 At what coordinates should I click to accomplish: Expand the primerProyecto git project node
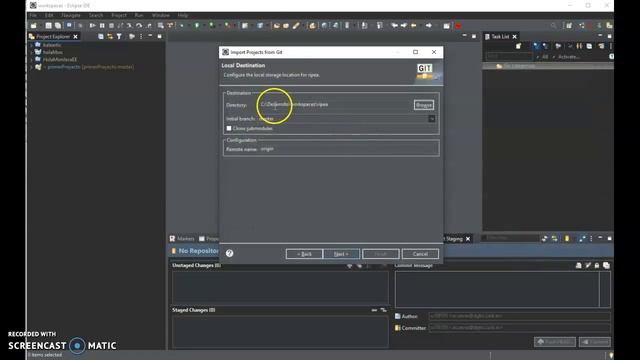31,67
